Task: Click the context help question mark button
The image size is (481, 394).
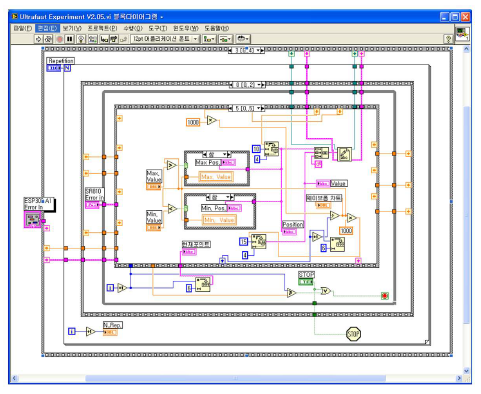Action: pyautogui.click(x=449, y=39)
